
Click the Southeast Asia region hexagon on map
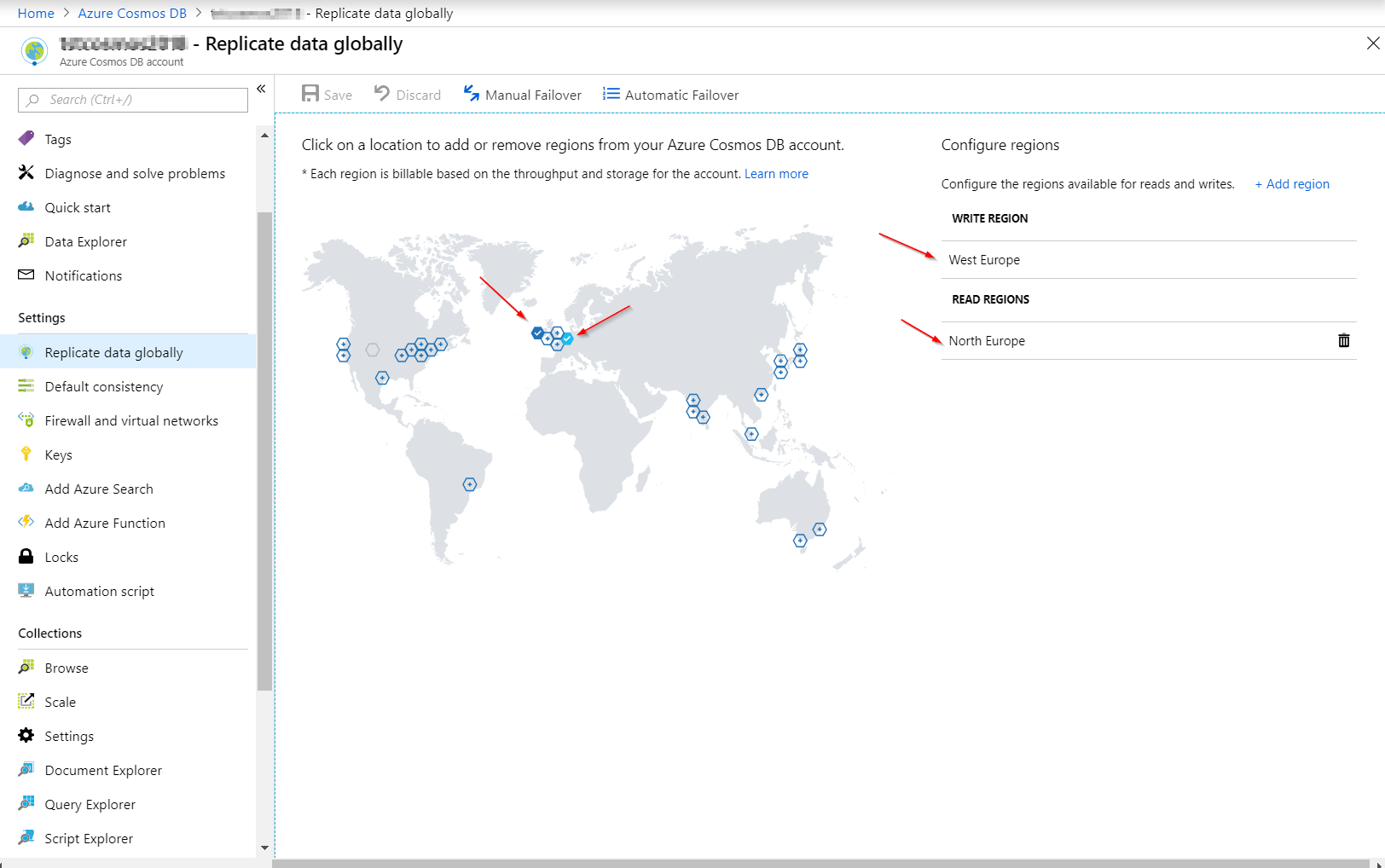[751, 434]
